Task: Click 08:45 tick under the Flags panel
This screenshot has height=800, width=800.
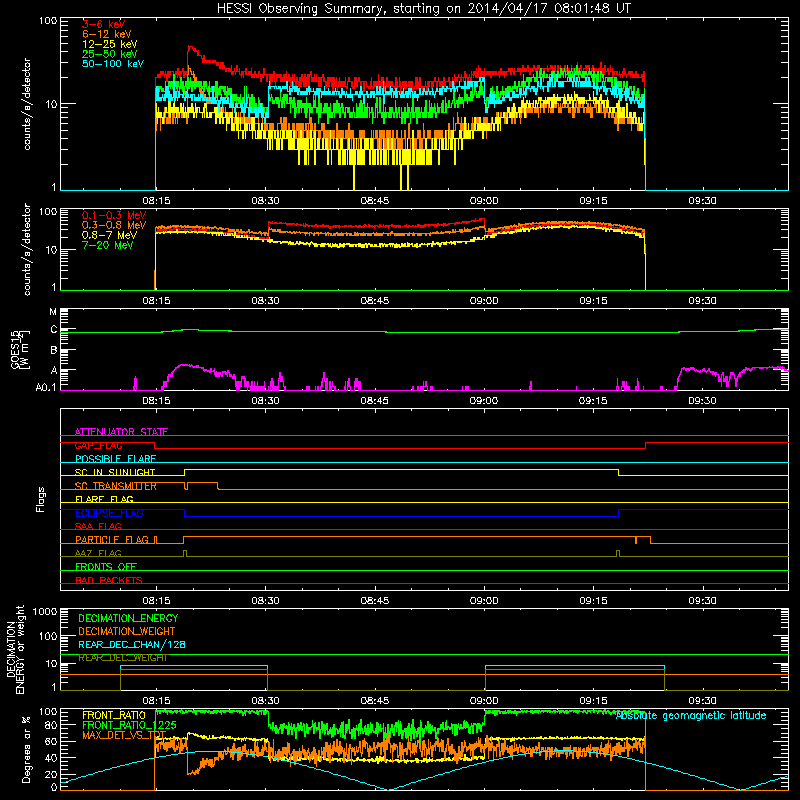Action: click(x=375, y=601)
